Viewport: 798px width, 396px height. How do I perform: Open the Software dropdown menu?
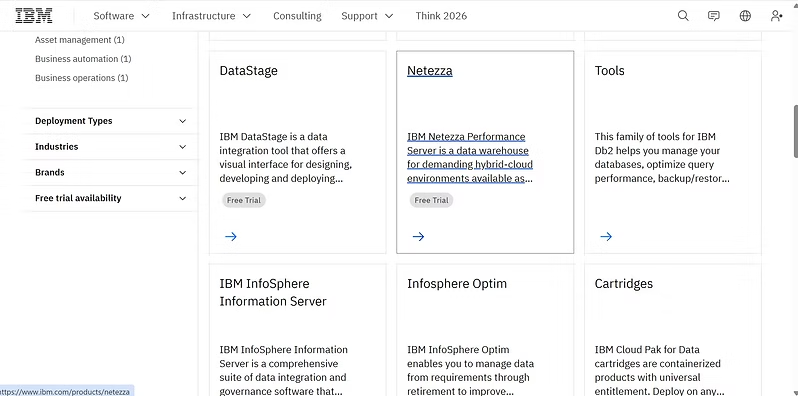tap(122, 16)
